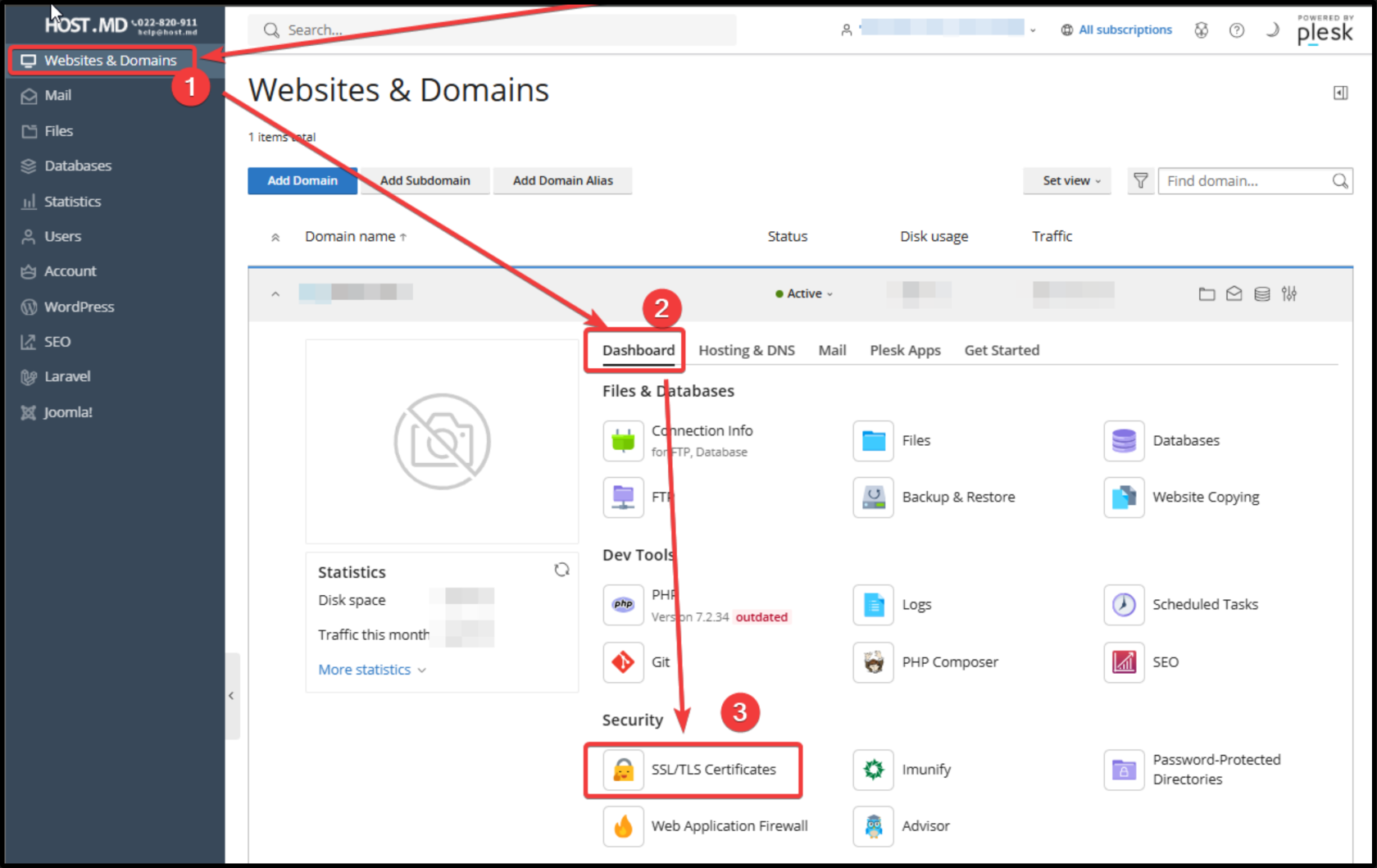Open the Advisor owl icon
Viewport: 1377px width, 868px height.
[874, 826]
